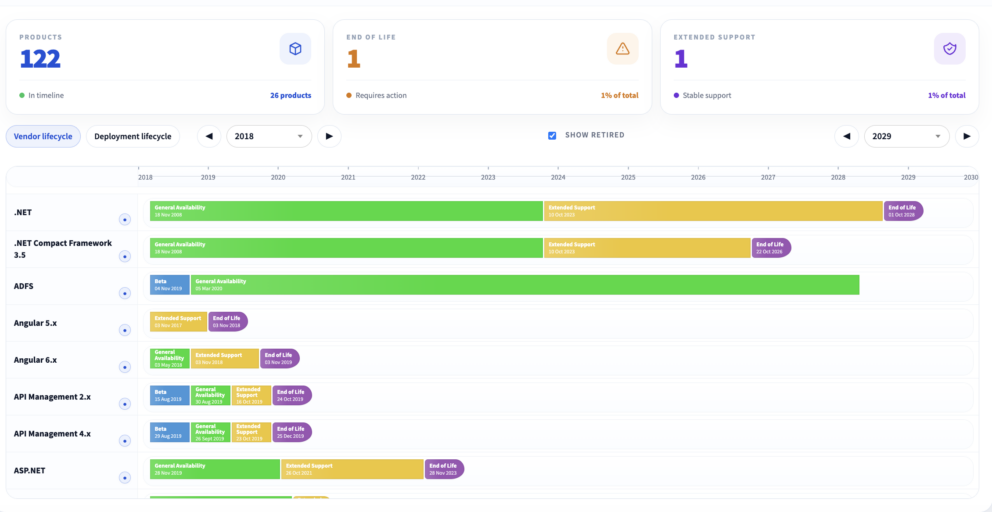Click the 'In timeline' status text
Image resolution: width=992 pixels, height=512 pixels.
[46, 96]
